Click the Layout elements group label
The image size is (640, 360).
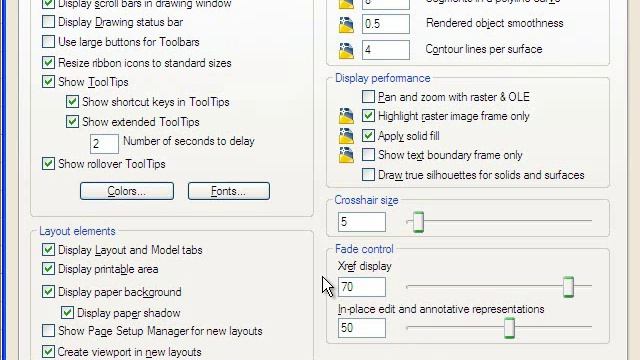(x=78, y=231)
